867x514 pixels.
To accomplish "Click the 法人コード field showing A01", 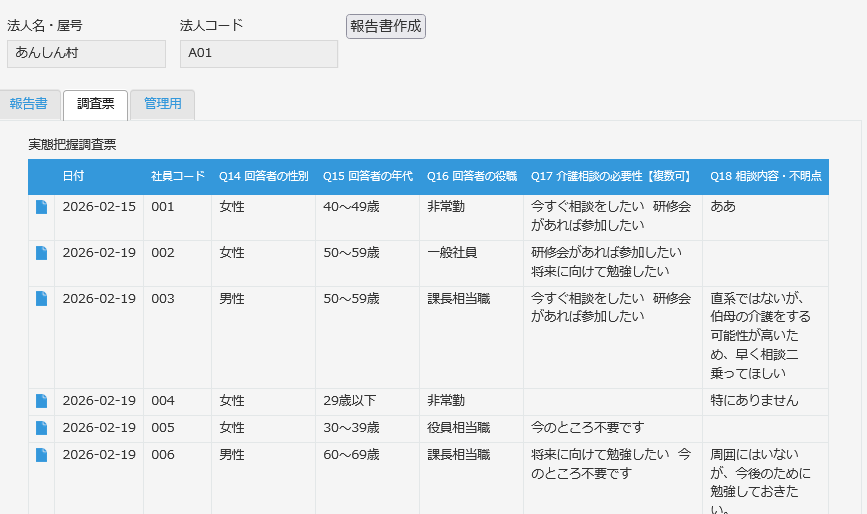I will 258,54.
